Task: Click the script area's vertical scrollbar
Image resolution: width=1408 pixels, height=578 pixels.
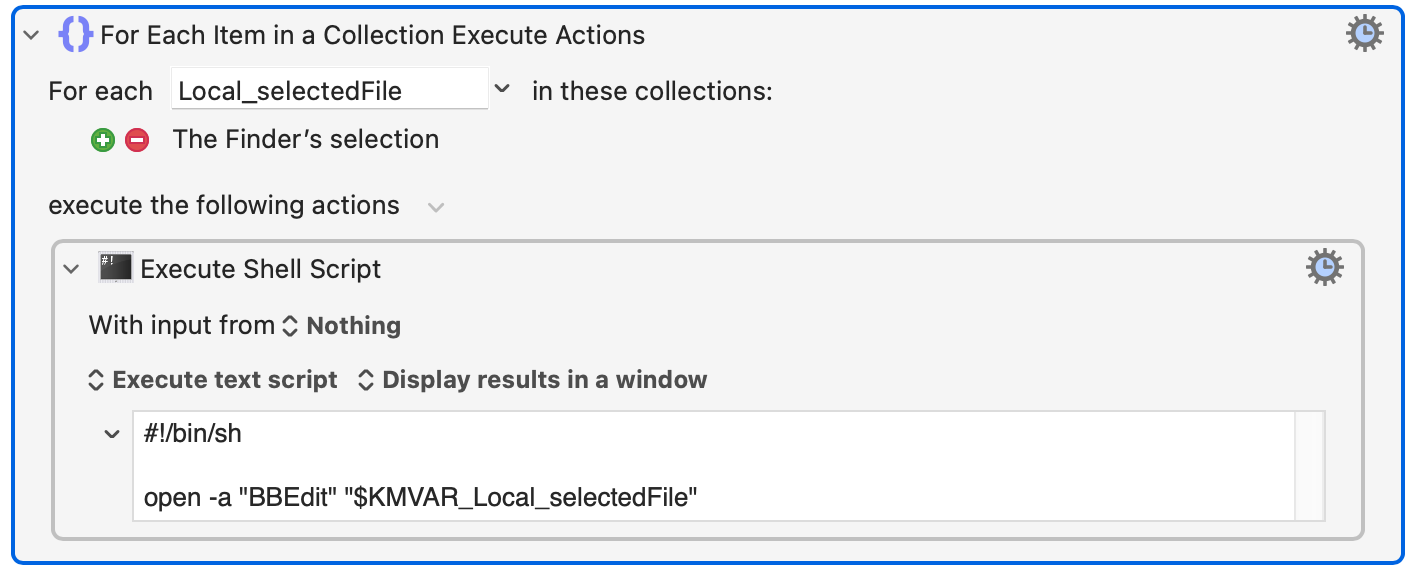Action: tap(1310, 465)
